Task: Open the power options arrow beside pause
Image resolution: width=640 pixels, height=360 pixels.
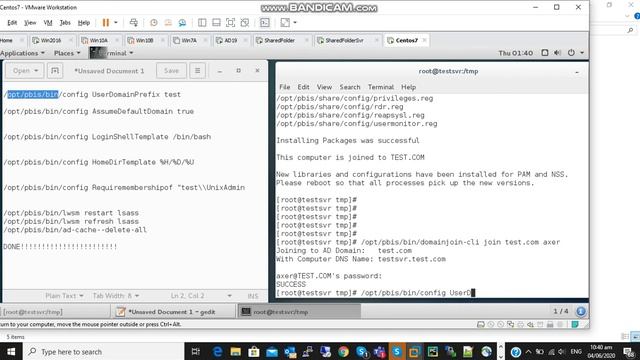Action: tap(116, 23)
